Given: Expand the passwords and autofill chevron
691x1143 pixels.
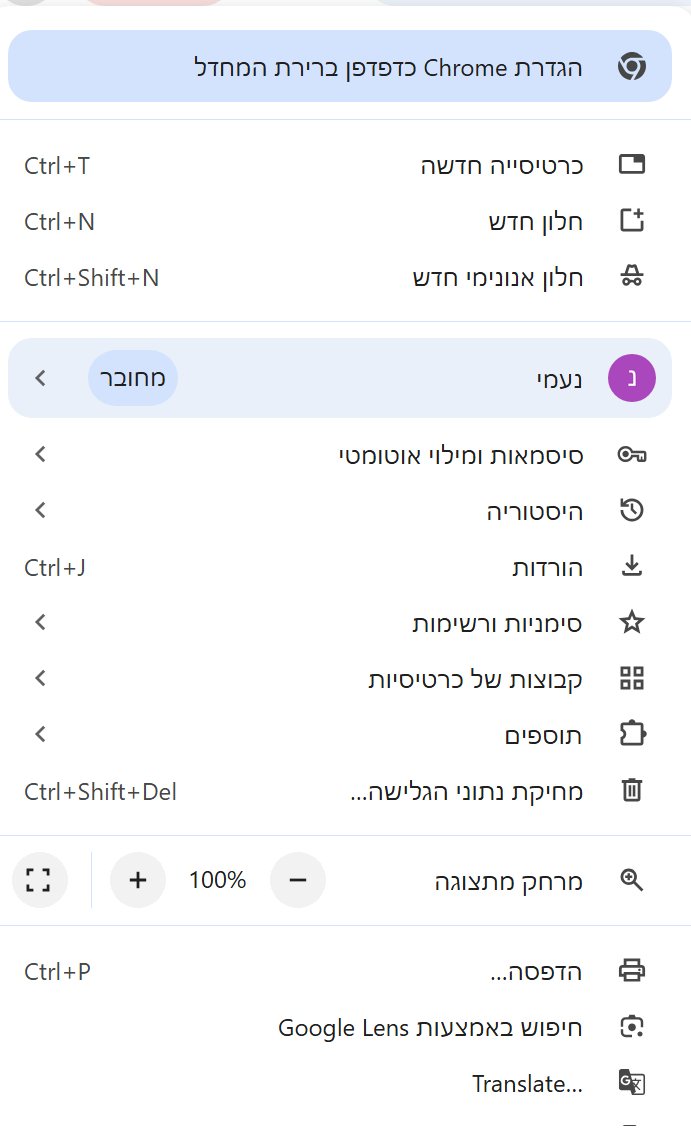Looking at the screenshot, I should pyautogui.click(x=40, y=455).
